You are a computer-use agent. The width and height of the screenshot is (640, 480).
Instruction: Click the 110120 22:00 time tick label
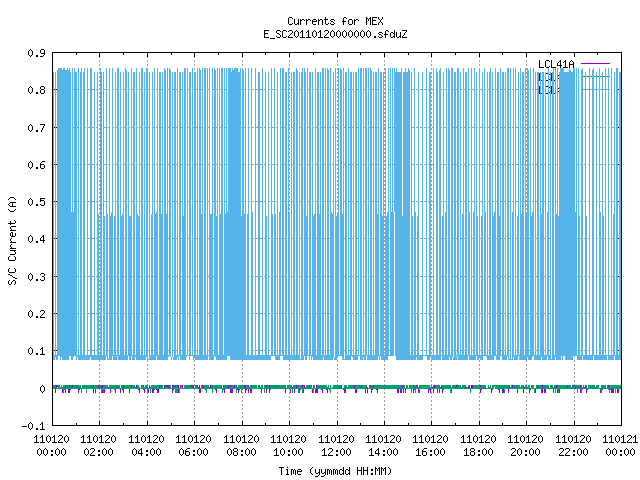[573, 446]
